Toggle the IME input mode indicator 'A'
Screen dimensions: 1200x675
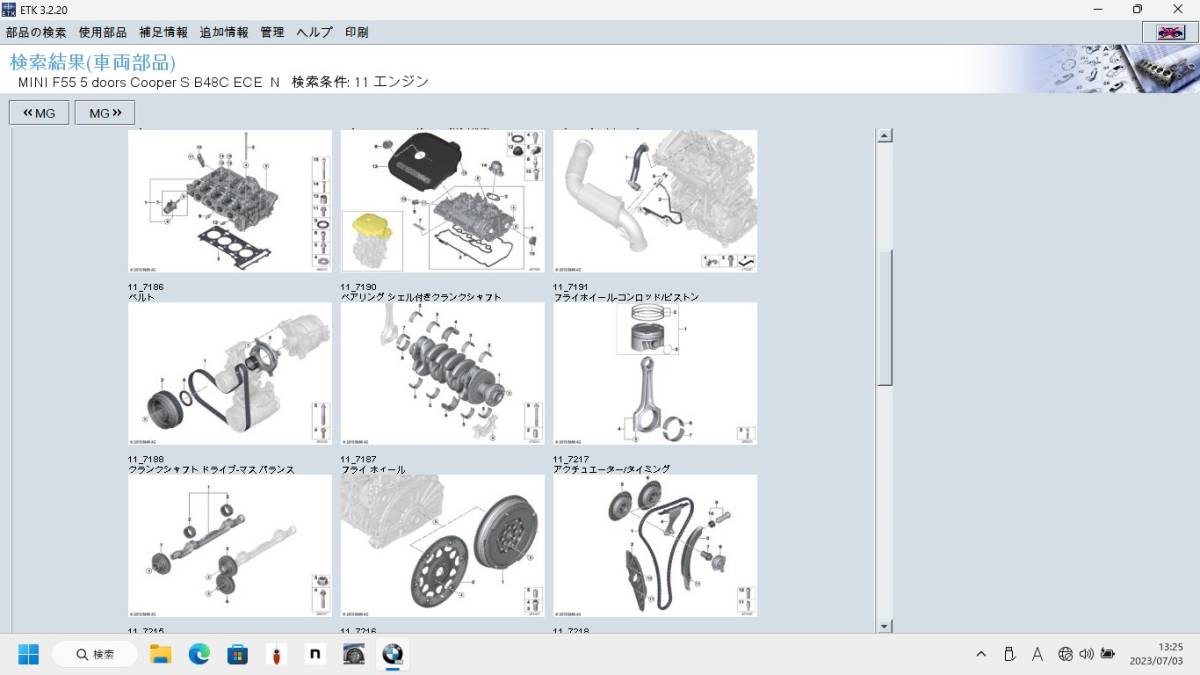pos(1037,654)
